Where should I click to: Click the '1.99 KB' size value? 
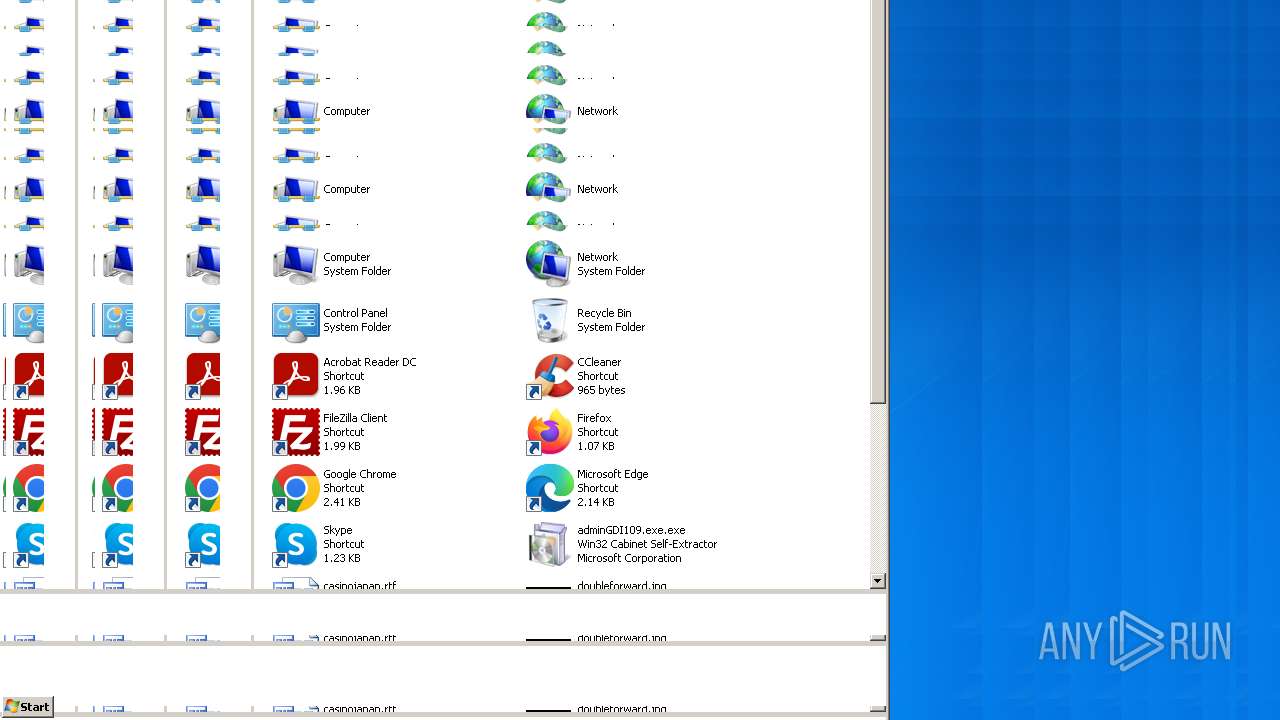[x=342, y=446]
